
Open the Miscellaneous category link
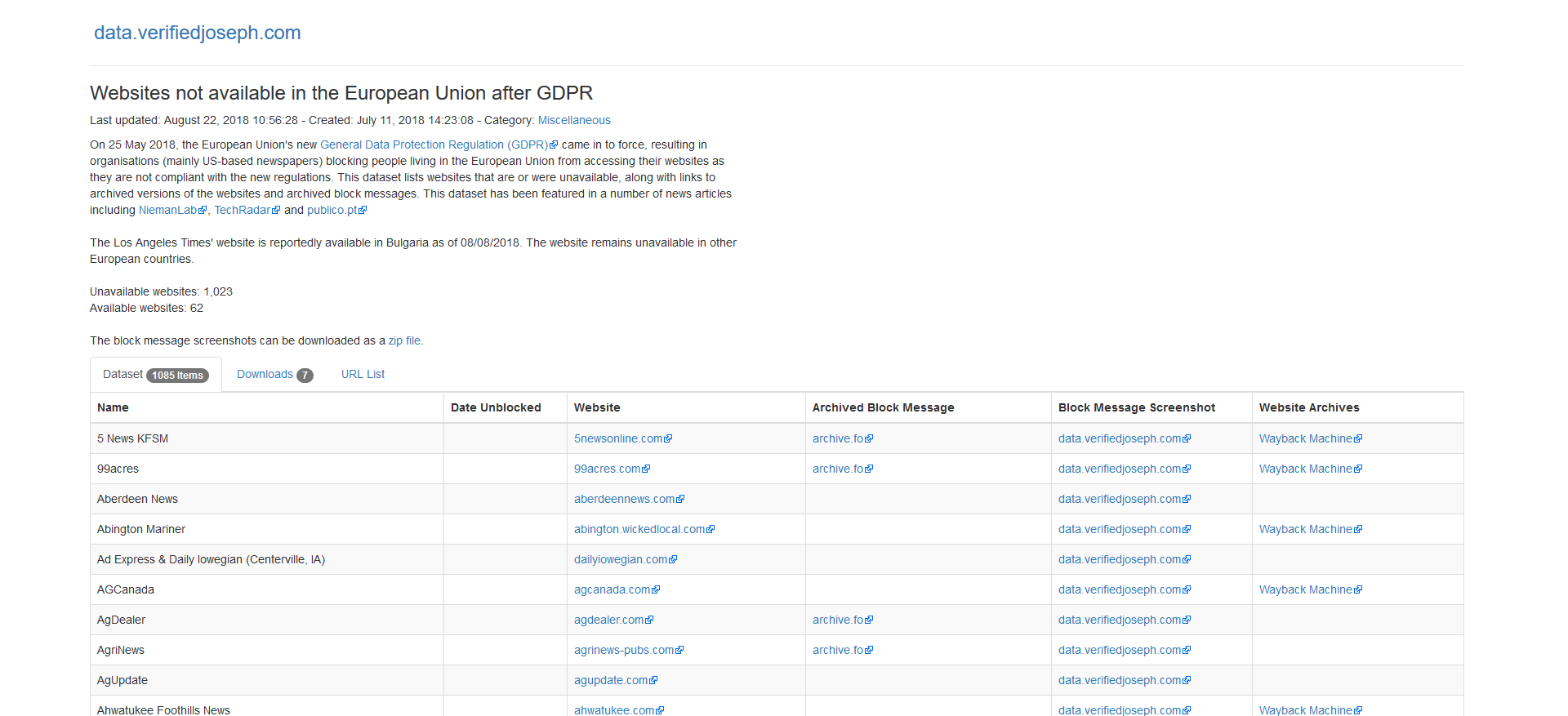pyautogui.click(x=574, y=120)
